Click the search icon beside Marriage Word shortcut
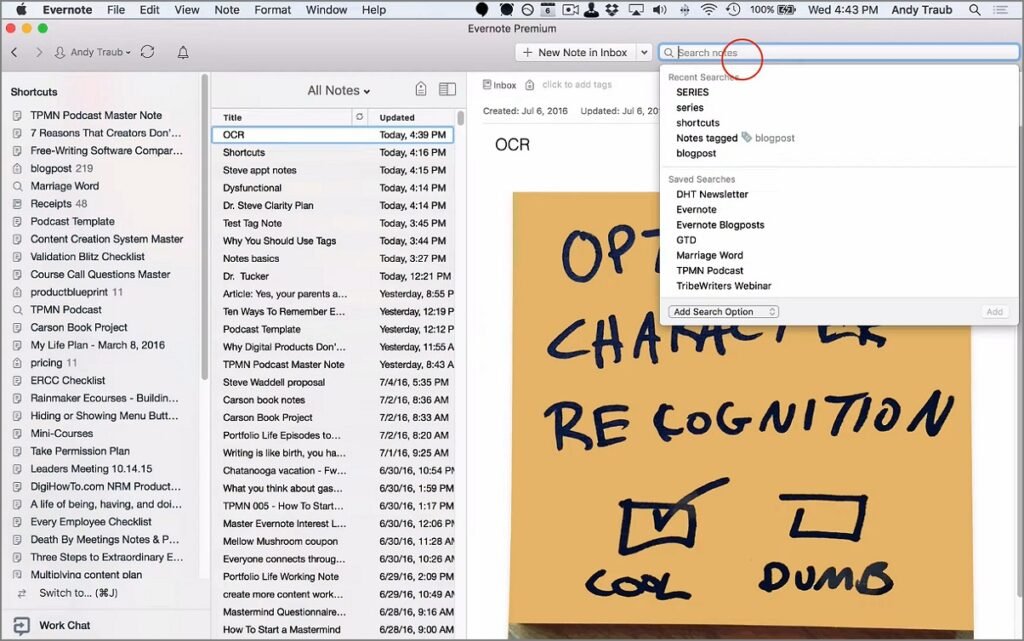The width and height of the screenshot is (1024, 641). (x=17, y=186)
